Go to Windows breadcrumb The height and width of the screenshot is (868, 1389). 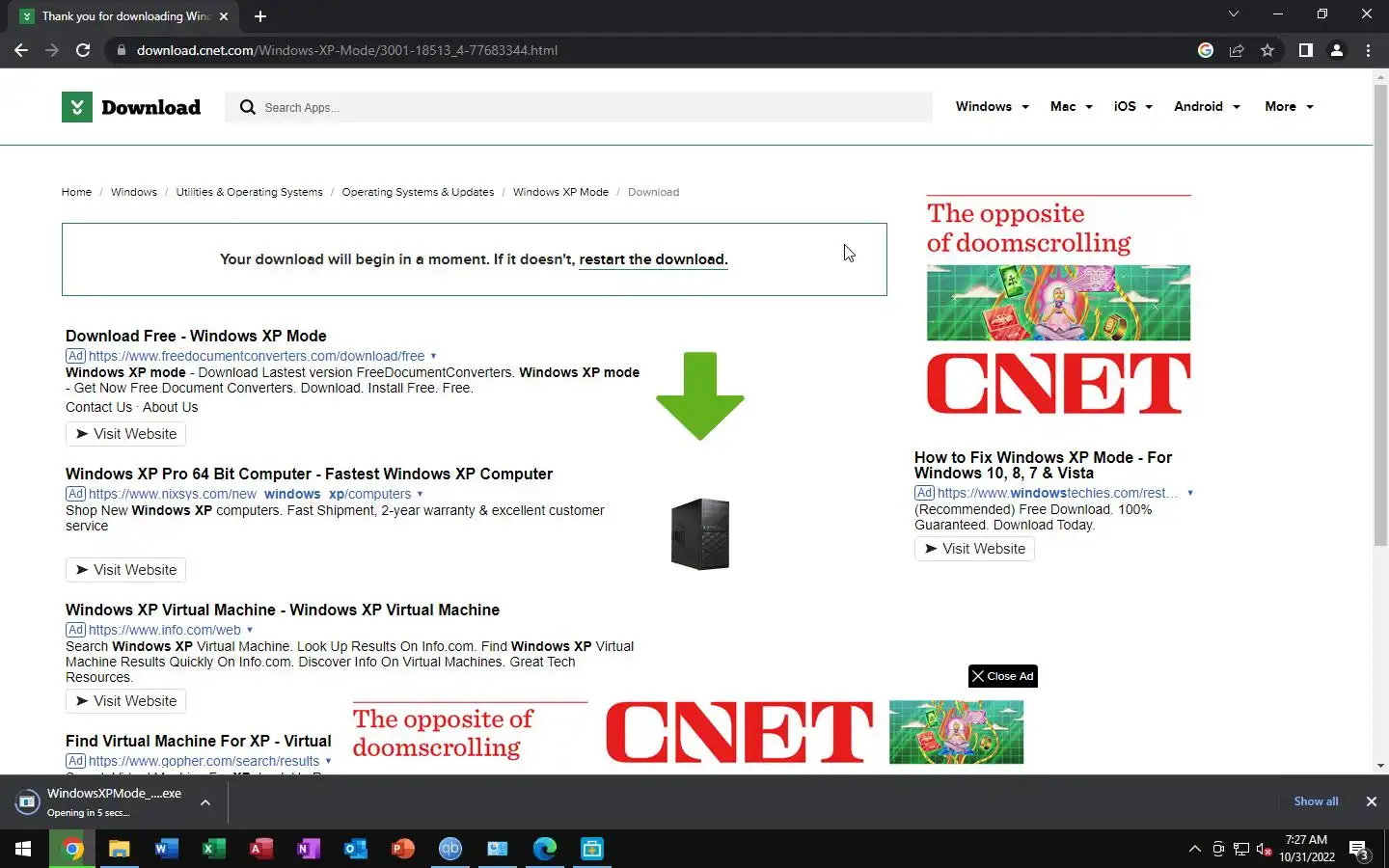point(133,192)
